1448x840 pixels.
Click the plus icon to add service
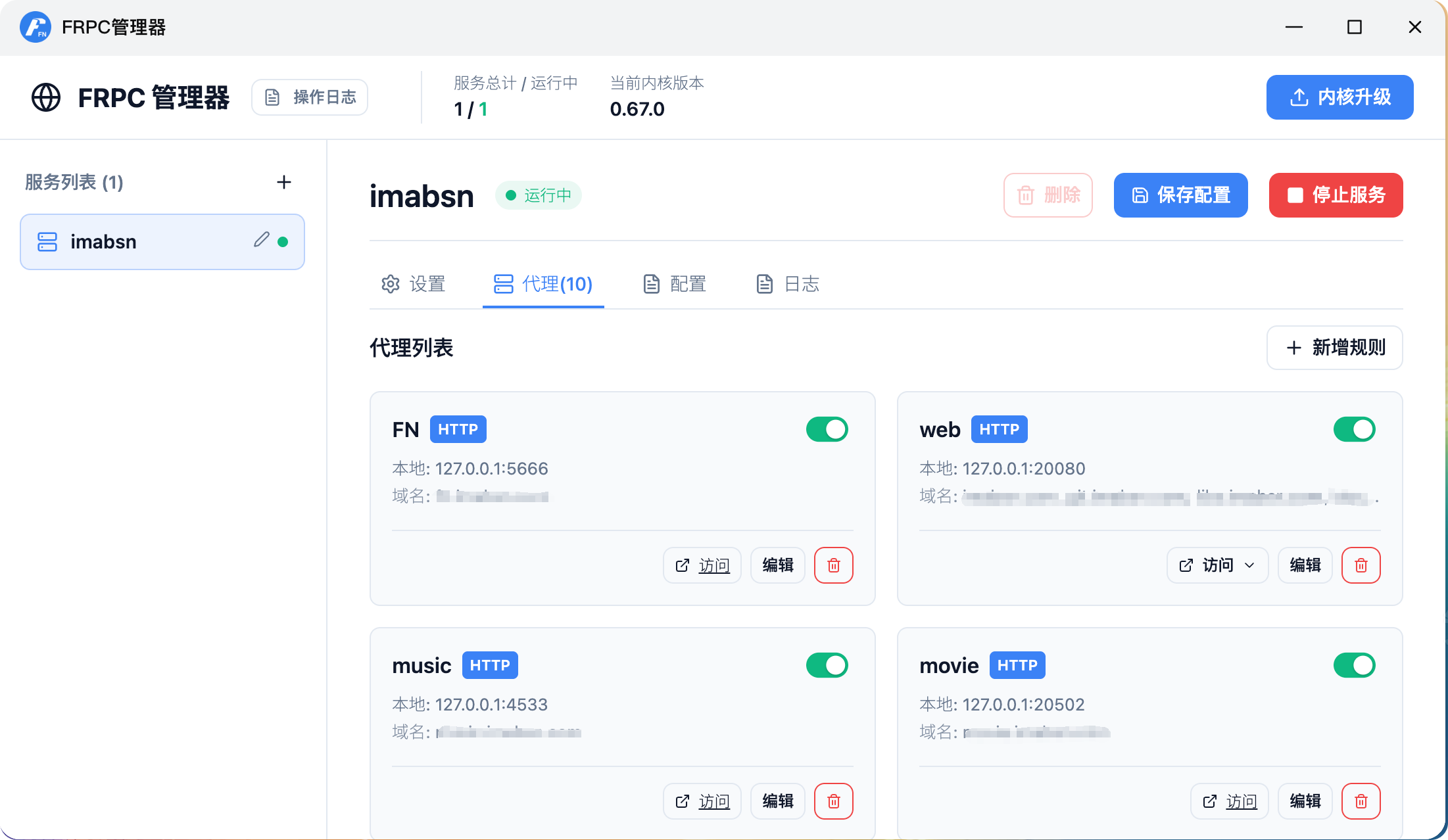pos(283,182)
